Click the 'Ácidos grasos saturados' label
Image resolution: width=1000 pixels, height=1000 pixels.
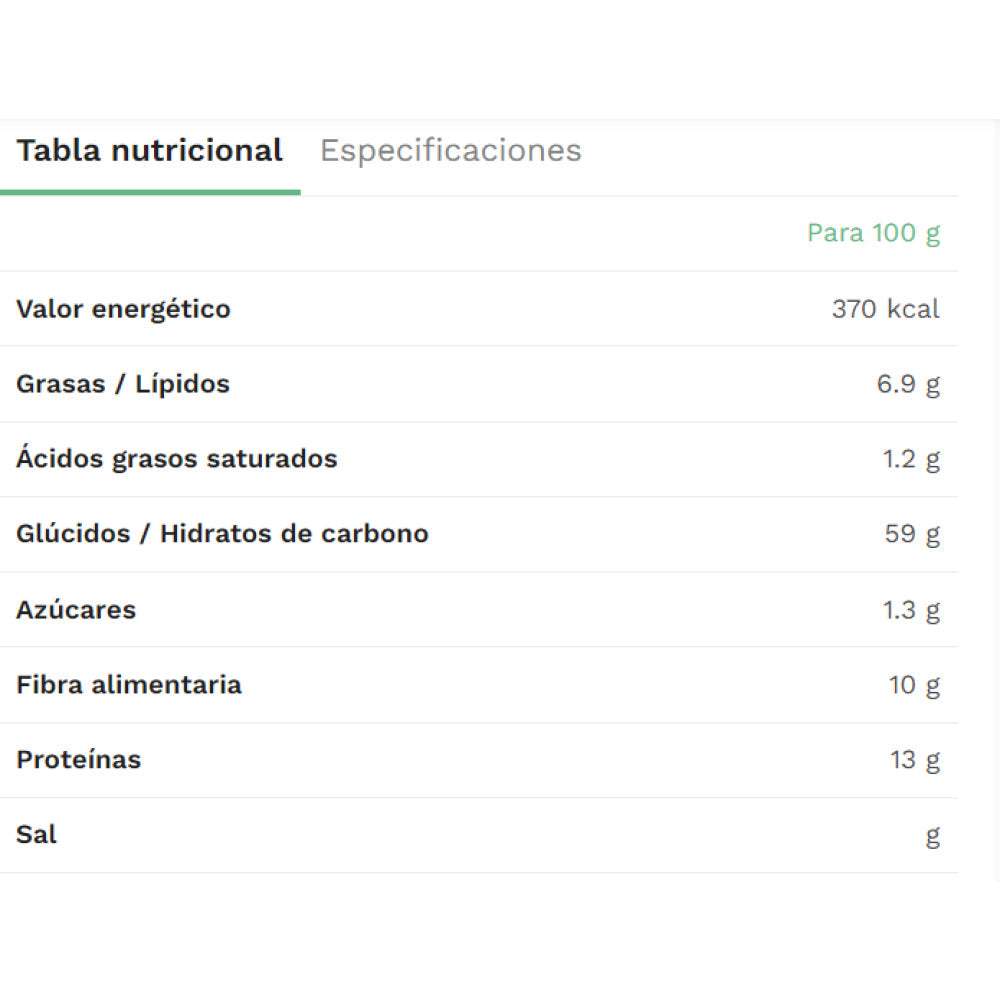pyautogui.click(x=177, y=459)
